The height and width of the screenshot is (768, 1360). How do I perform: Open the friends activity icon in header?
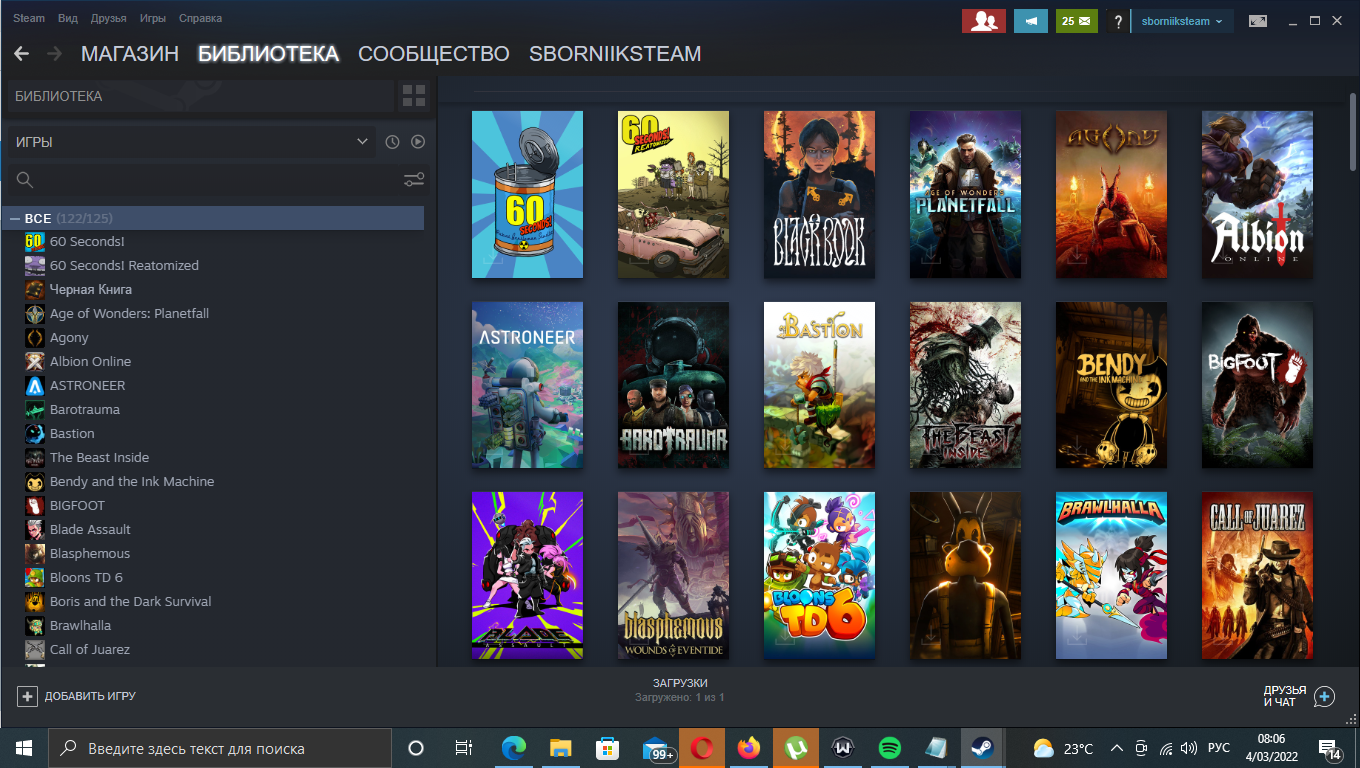pos(983,21)
